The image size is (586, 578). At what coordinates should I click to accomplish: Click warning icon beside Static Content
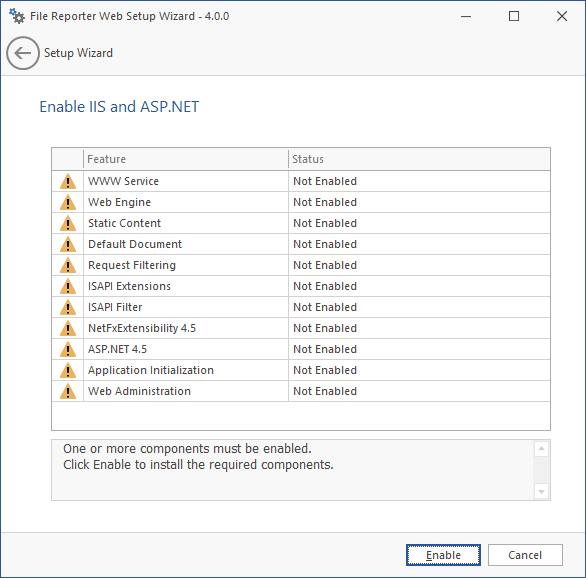68,223
